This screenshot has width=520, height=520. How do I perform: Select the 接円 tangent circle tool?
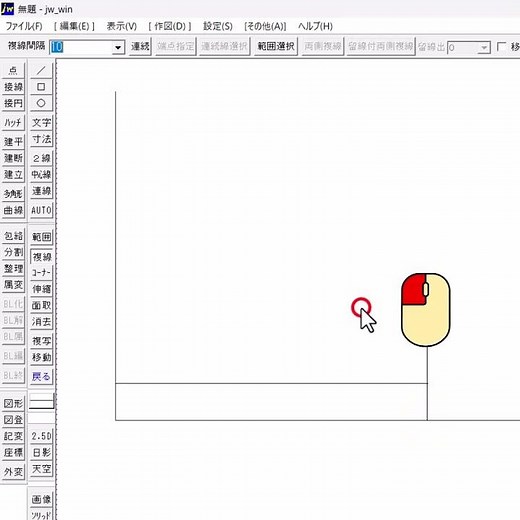(x=13, y=103)
